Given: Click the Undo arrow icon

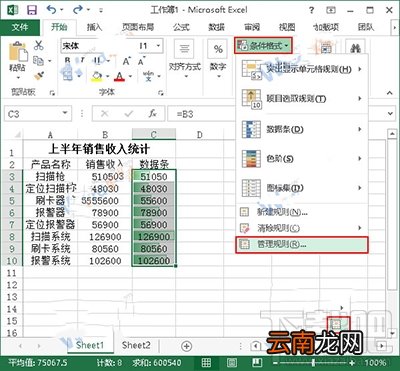Looking at the screenshot, I should 52,10.
